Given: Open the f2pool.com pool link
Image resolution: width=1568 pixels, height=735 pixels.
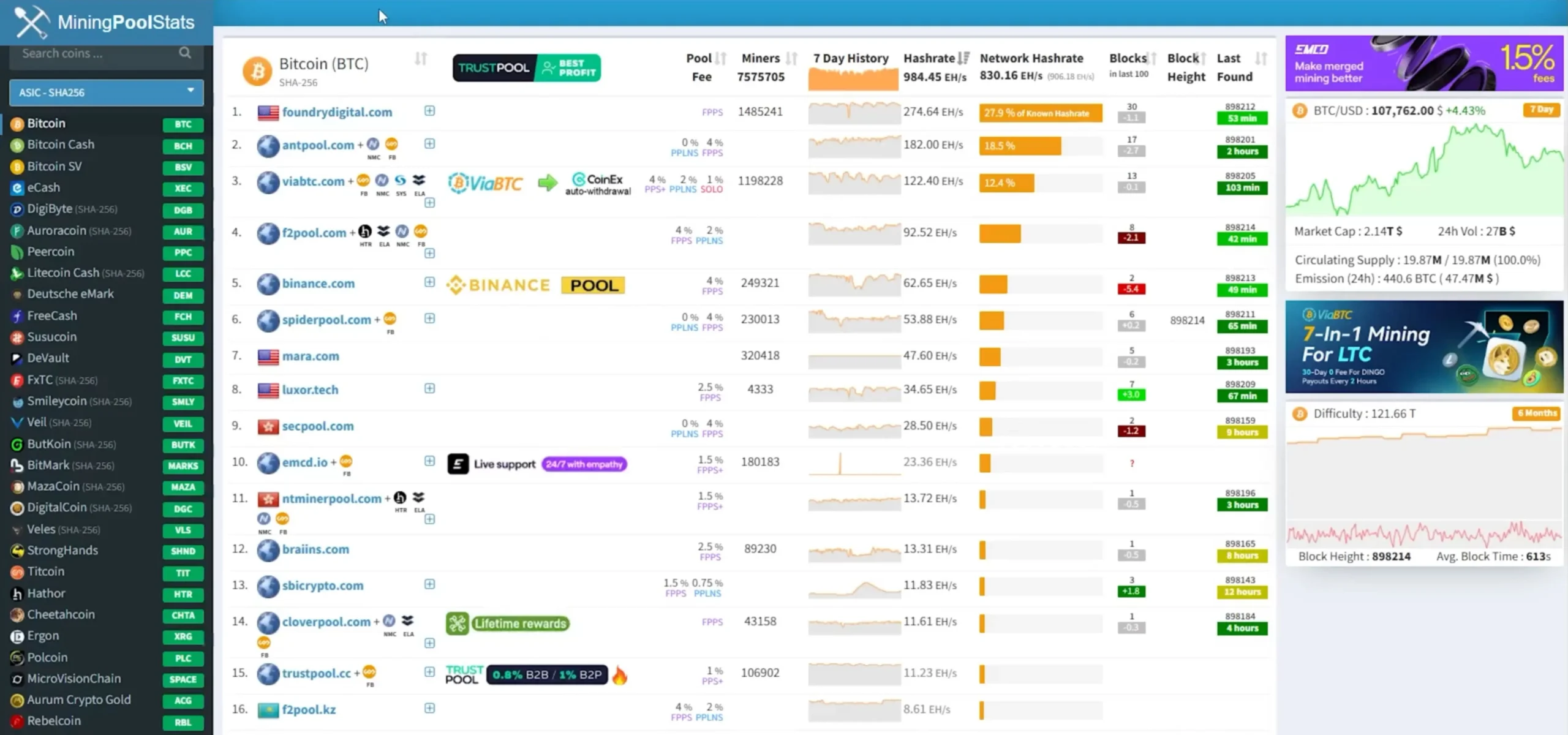Looking at the screenshot, I should pos(314,233).
